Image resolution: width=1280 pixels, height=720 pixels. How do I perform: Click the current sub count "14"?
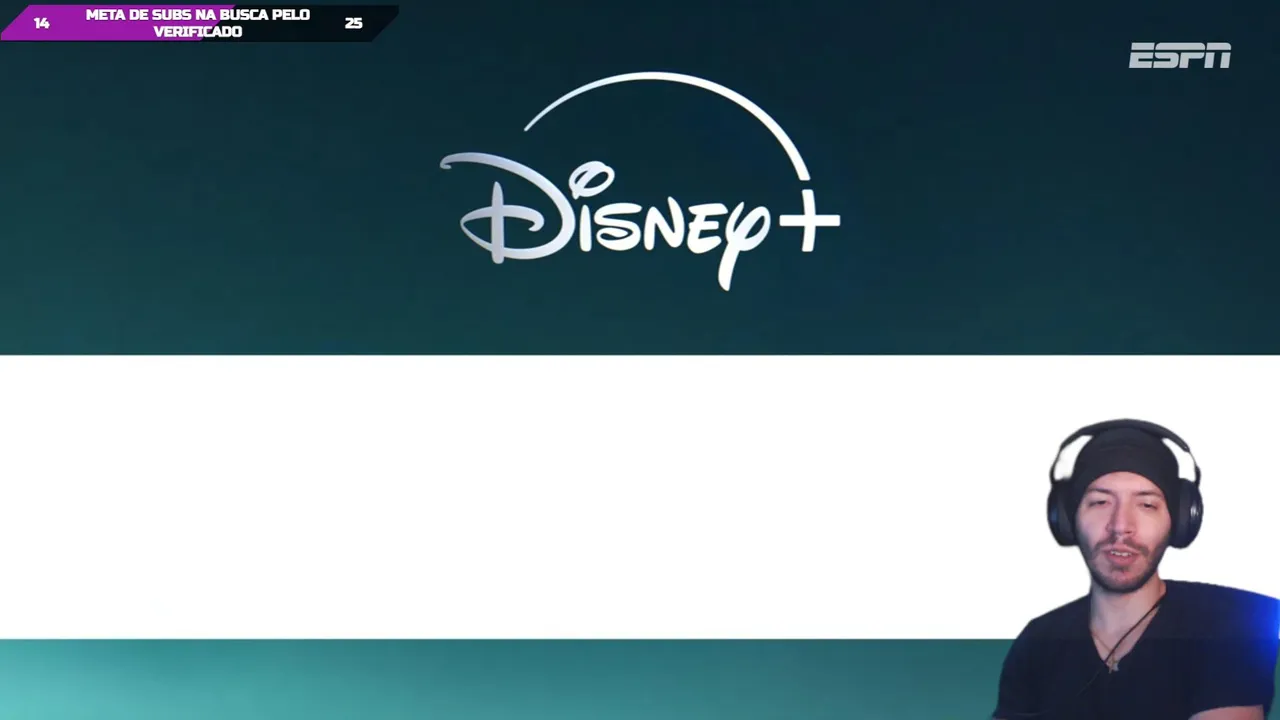click(x=41, y=23)
